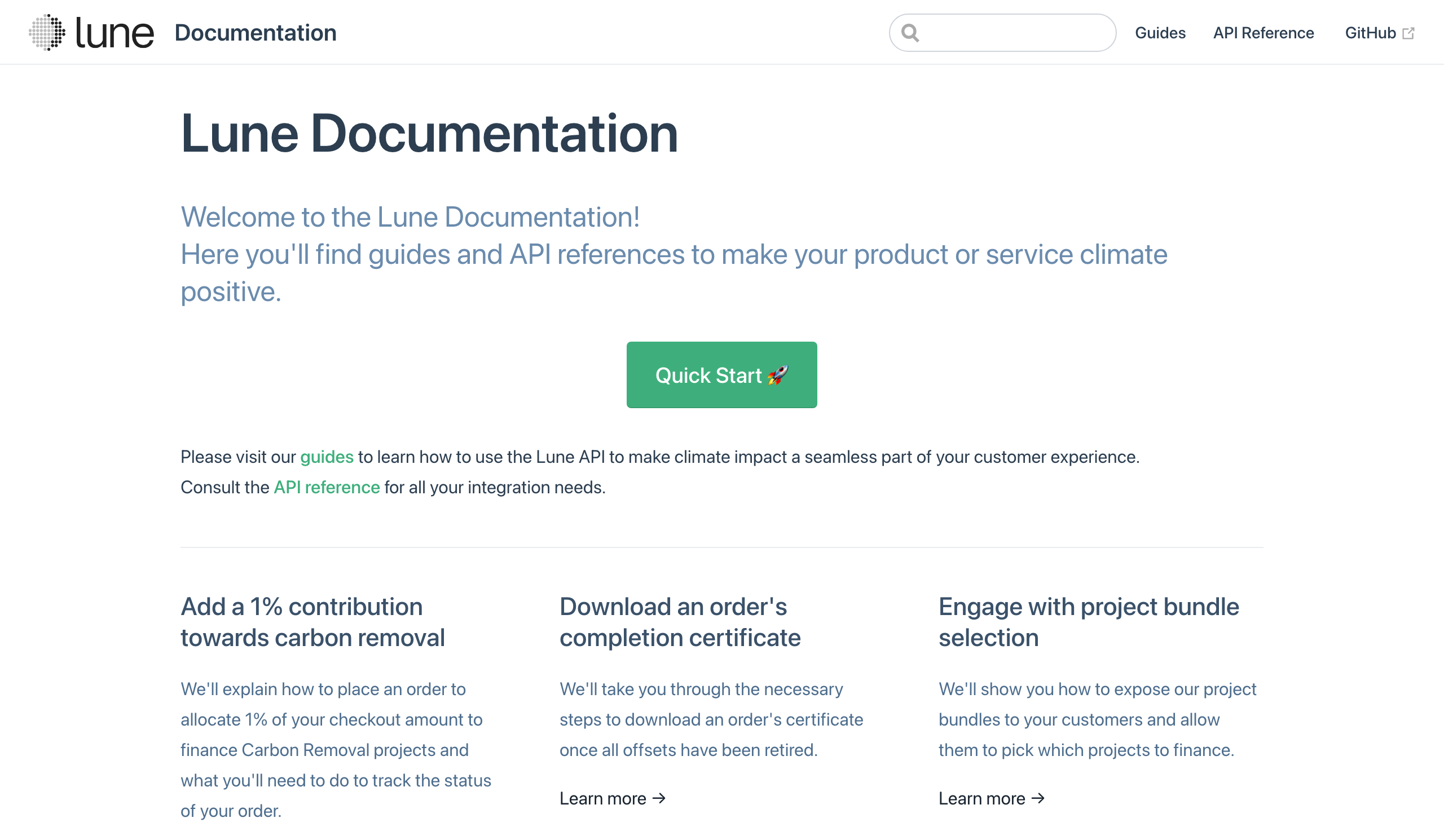Click the Quick Start button
The image size is (1444, 840).
(721, 375)
